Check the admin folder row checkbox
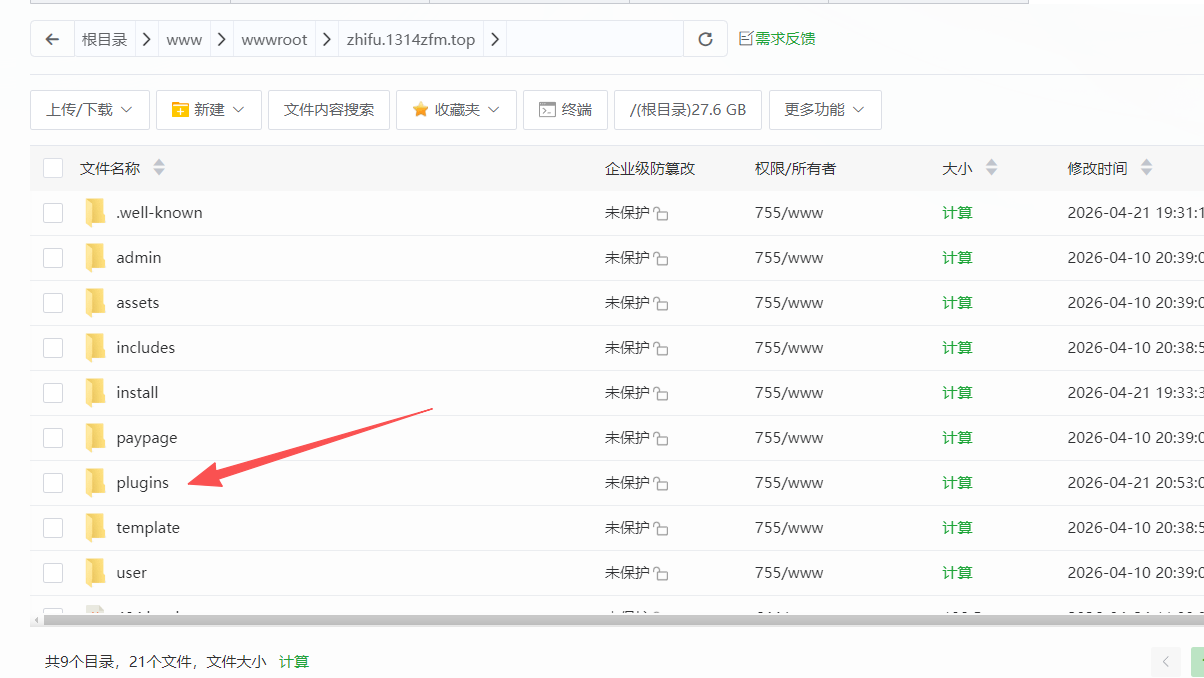 pos(52,257)
